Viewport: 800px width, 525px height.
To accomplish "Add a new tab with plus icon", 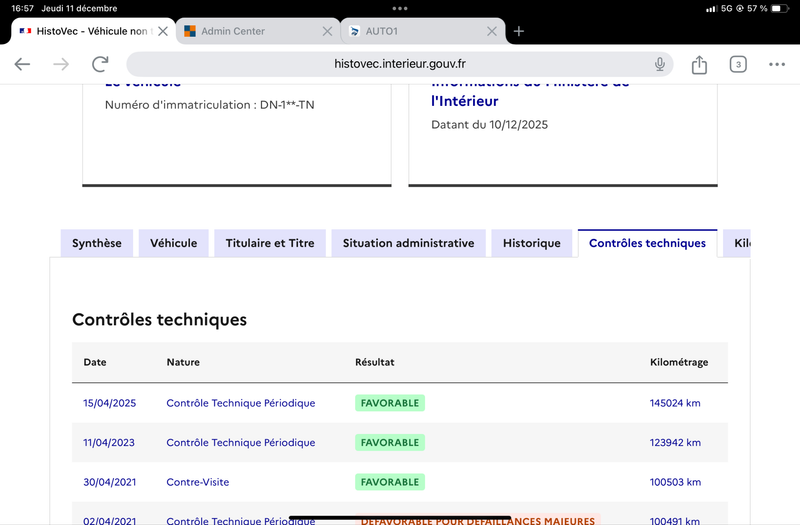I will coord(519,31).
